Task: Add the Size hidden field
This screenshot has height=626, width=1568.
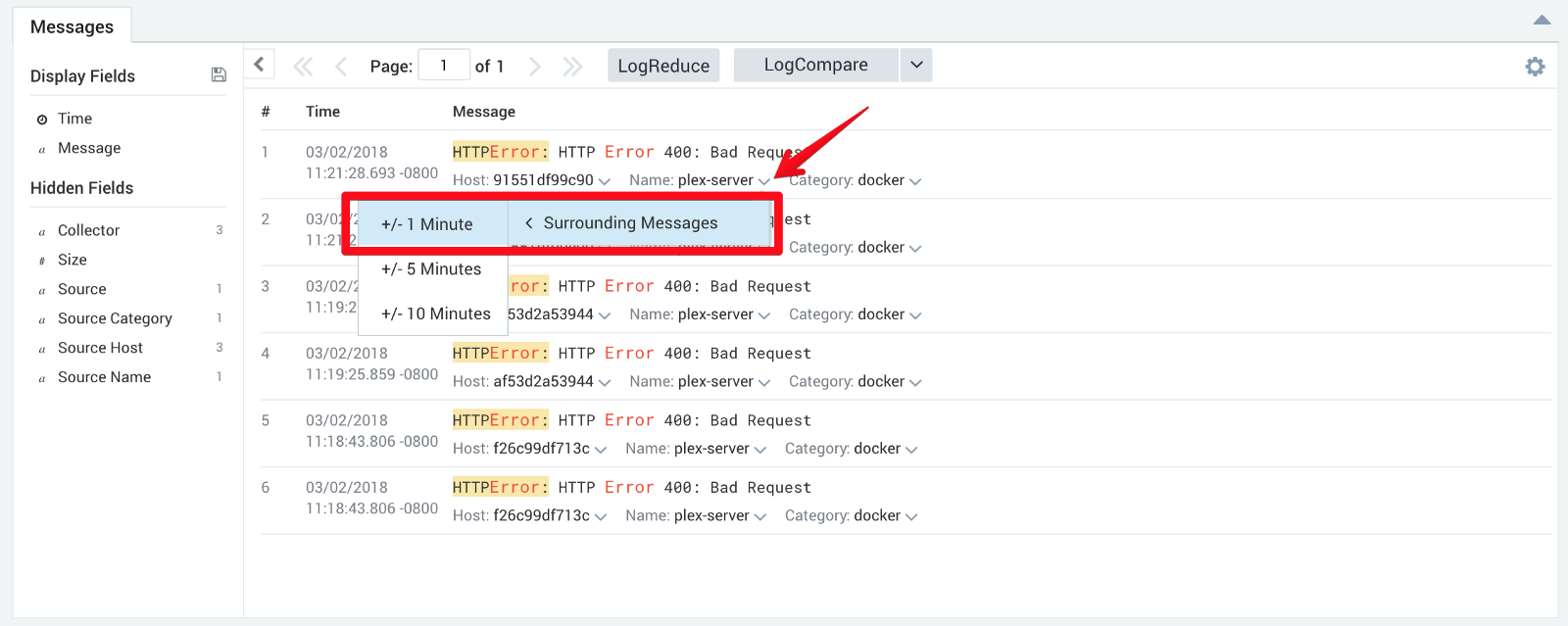Action: click(x=73, y=260)
